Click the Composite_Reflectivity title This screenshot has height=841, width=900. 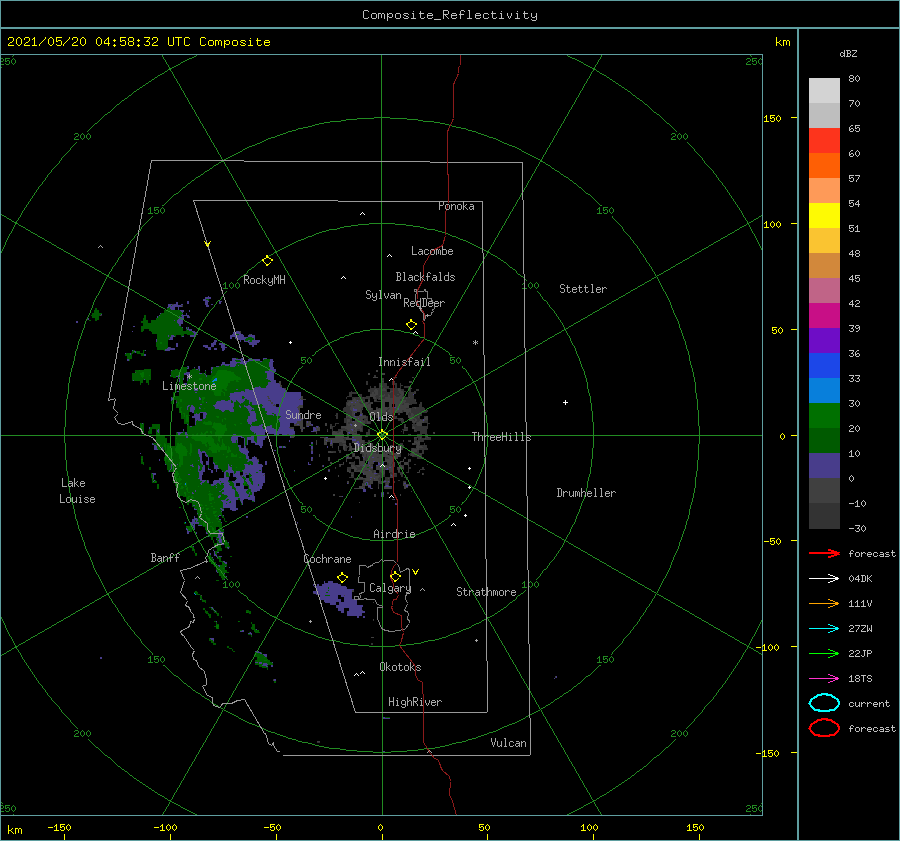[450, 15]
